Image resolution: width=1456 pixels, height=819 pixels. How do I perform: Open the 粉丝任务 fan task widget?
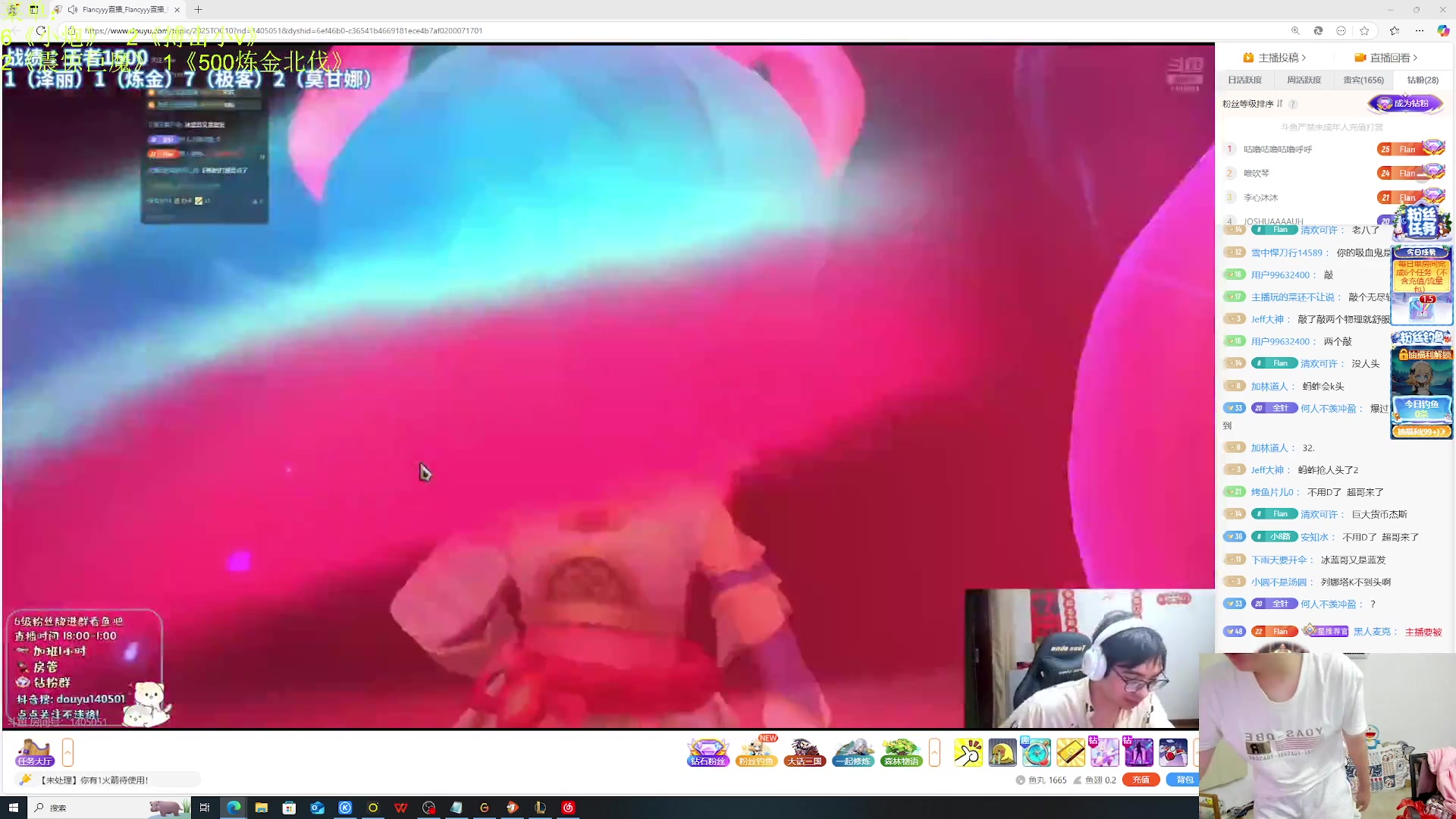[x=1423, y=221]
